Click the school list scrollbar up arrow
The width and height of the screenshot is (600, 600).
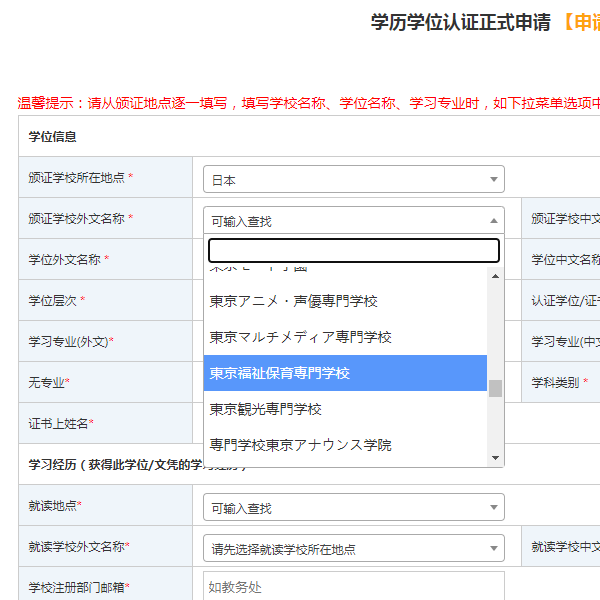click(x=495, y=274)
